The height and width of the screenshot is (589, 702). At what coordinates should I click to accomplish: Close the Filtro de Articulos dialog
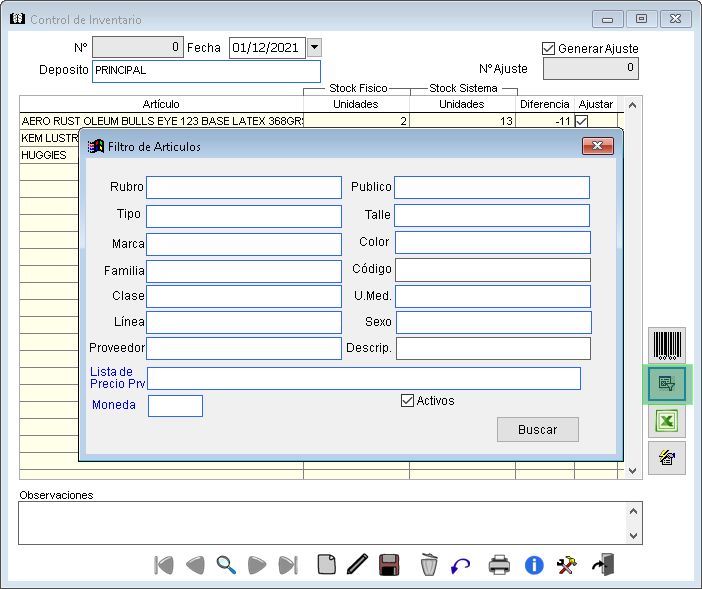(598, 146)
